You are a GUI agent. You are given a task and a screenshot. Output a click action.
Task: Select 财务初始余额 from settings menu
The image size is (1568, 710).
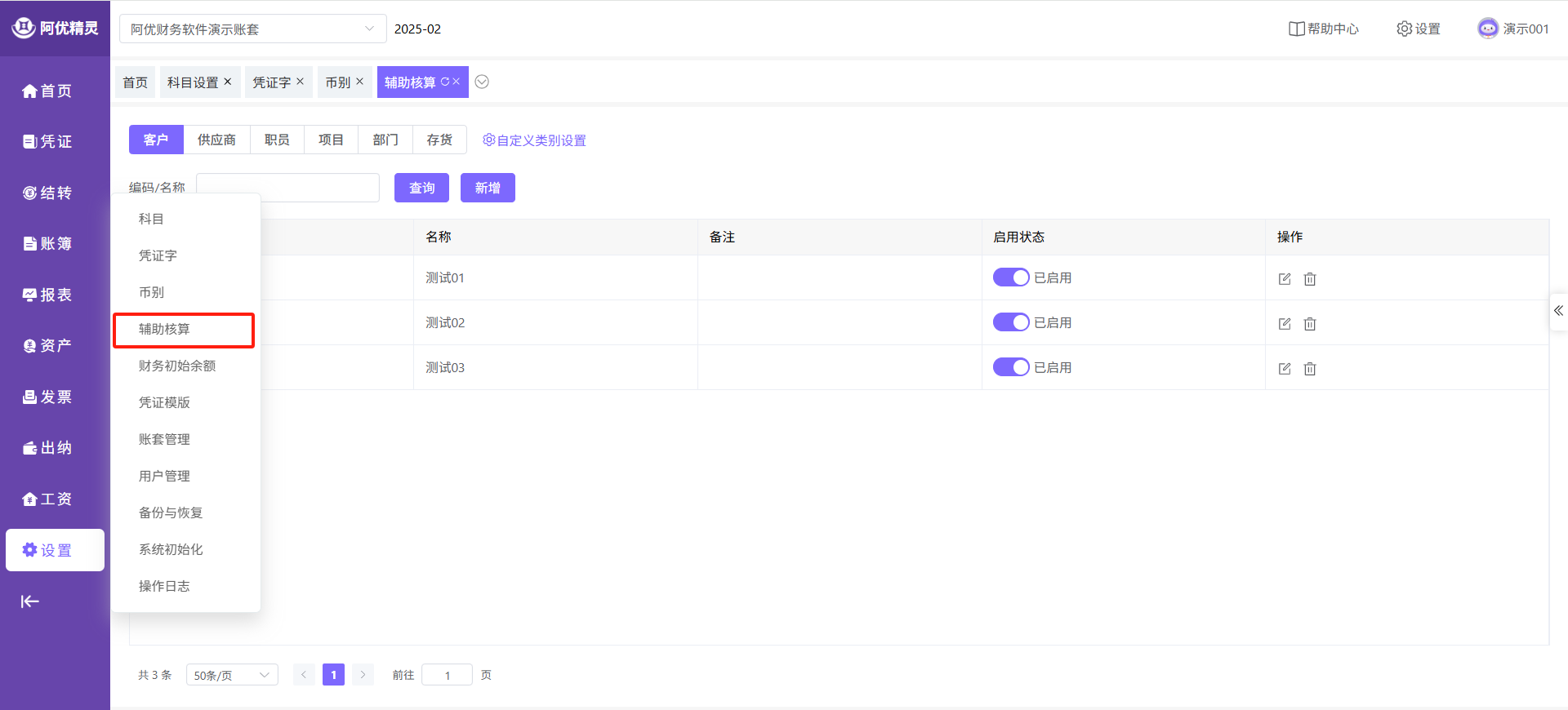click(x=177, y=366)
